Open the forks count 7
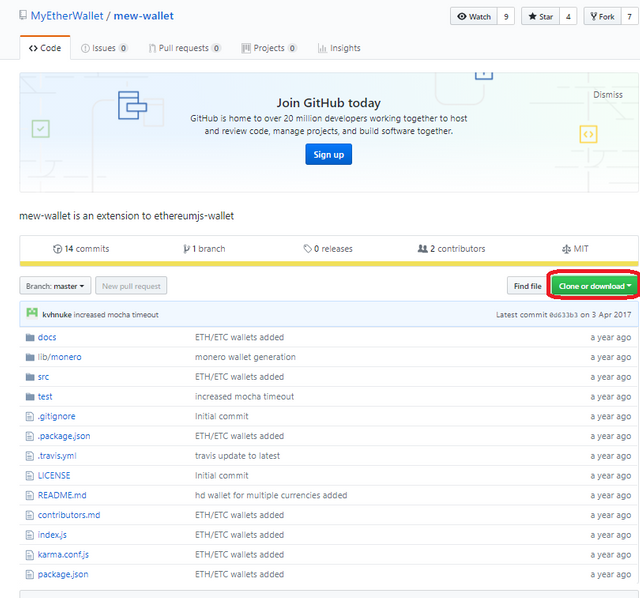640x598 pixels. tap(629, 16)
